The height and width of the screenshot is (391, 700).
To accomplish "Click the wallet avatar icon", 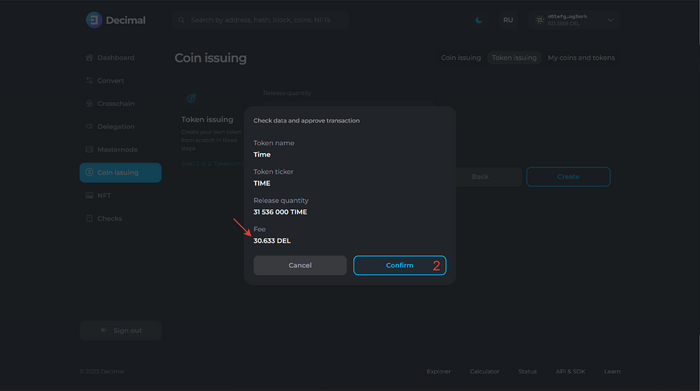I will point(540,20).
